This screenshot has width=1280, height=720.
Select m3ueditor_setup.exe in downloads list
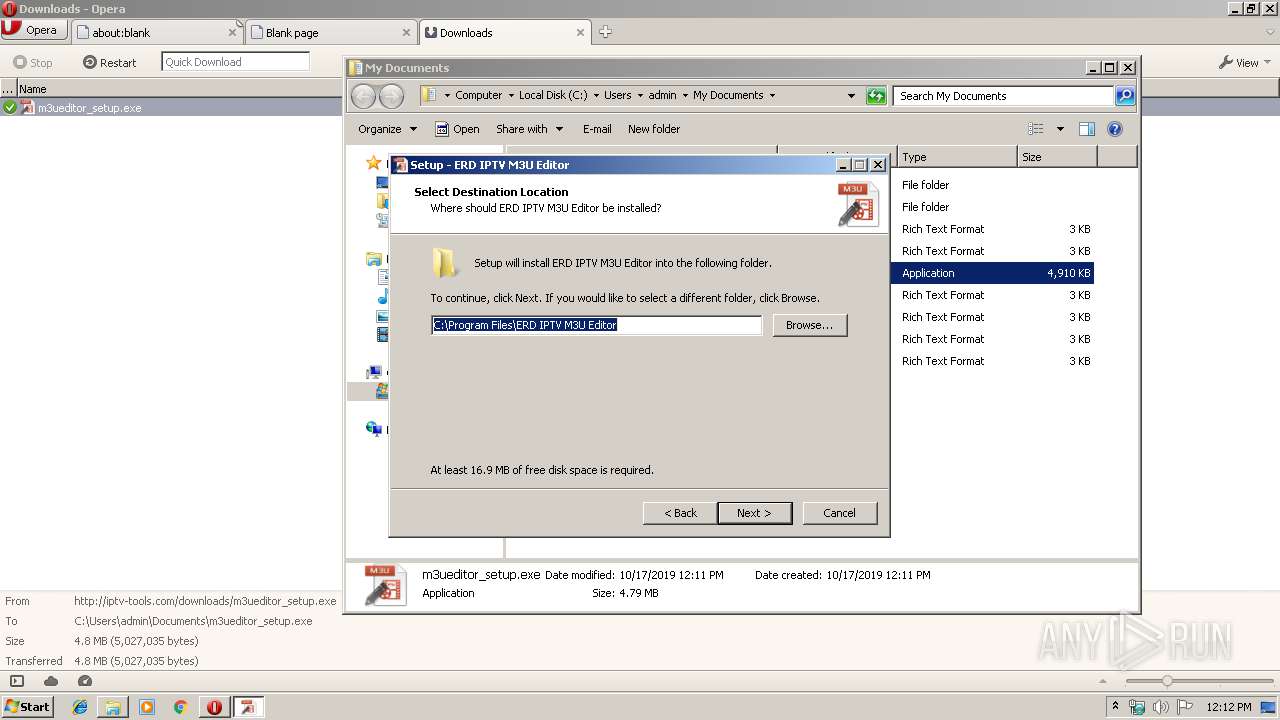pos(90,107)
